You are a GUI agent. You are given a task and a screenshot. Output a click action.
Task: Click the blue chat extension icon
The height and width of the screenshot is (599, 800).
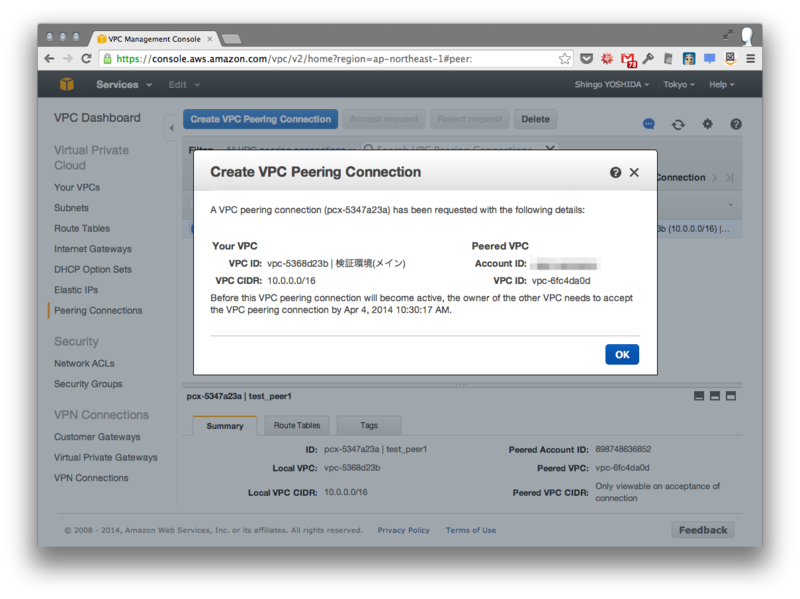click(x=709, y=59)
